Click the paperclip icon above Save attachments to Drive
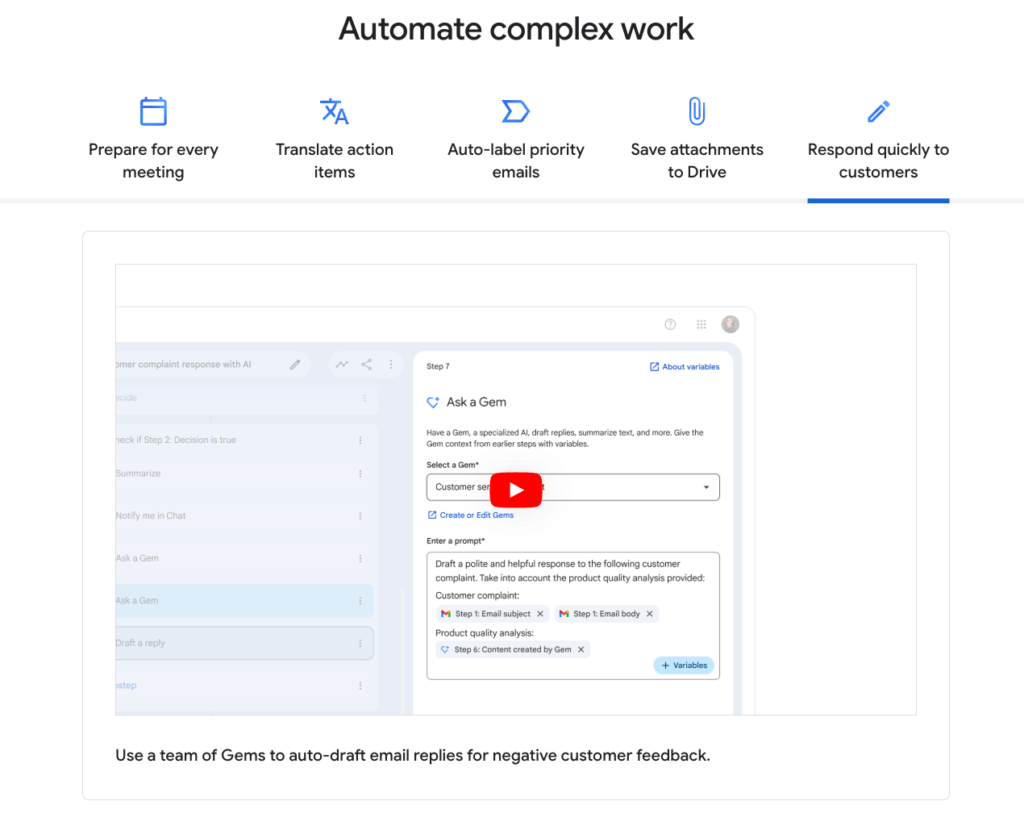 click(696, 110)
